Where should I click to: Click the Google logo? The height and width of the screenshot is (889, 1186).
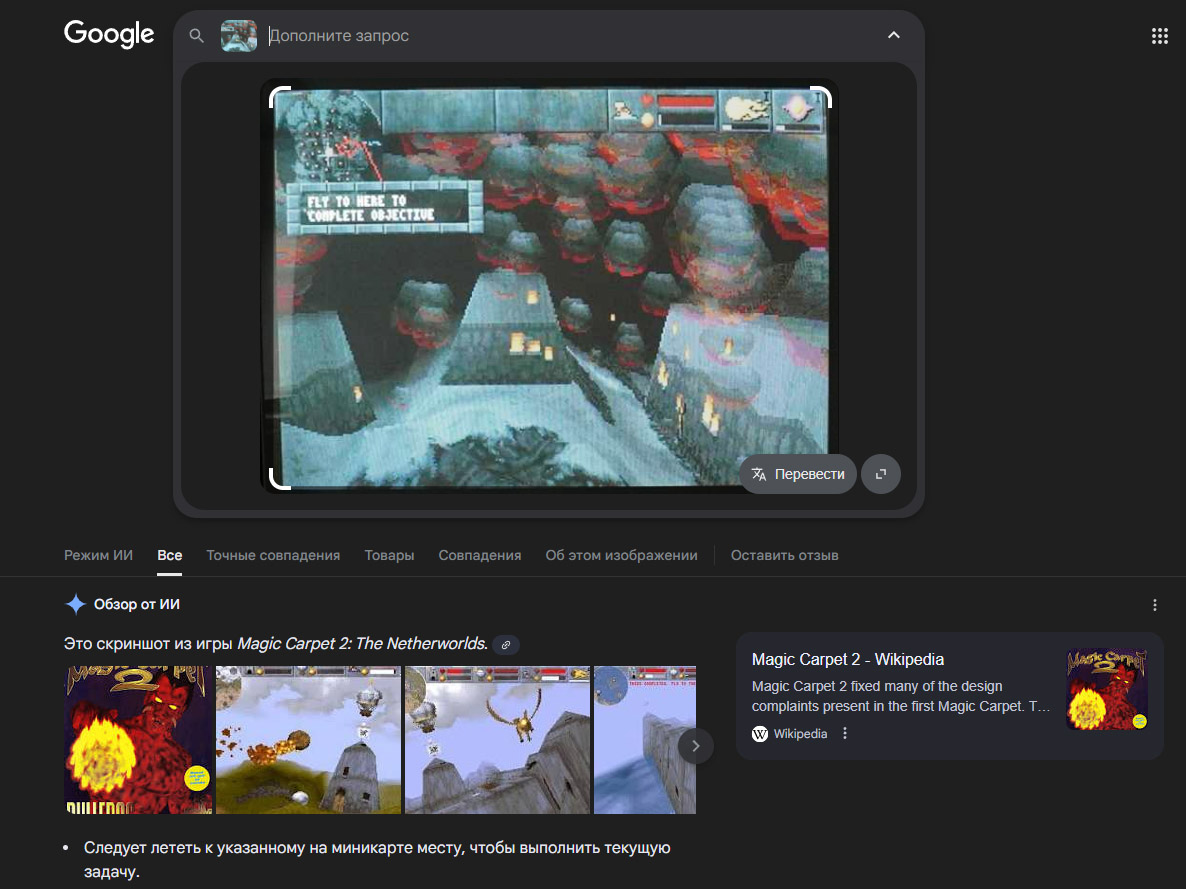(x=109, y=34)
